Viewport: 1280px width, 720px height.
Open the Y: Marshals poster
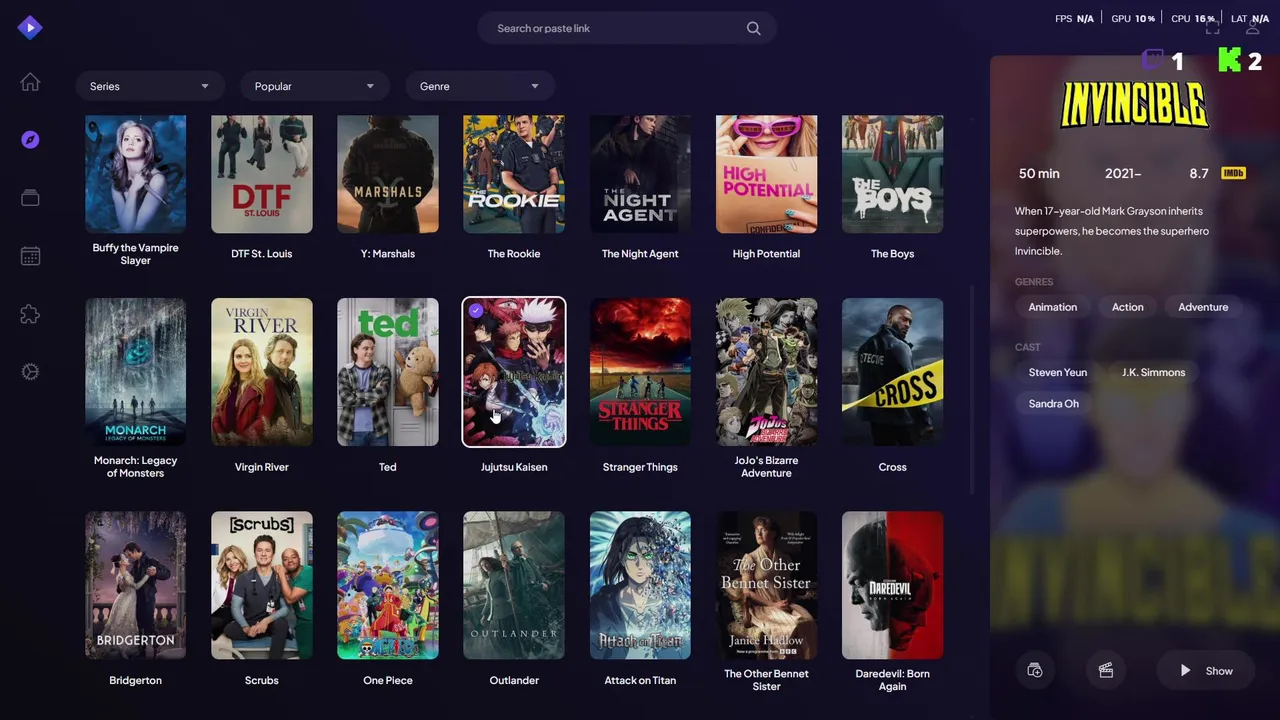[388, 174]
